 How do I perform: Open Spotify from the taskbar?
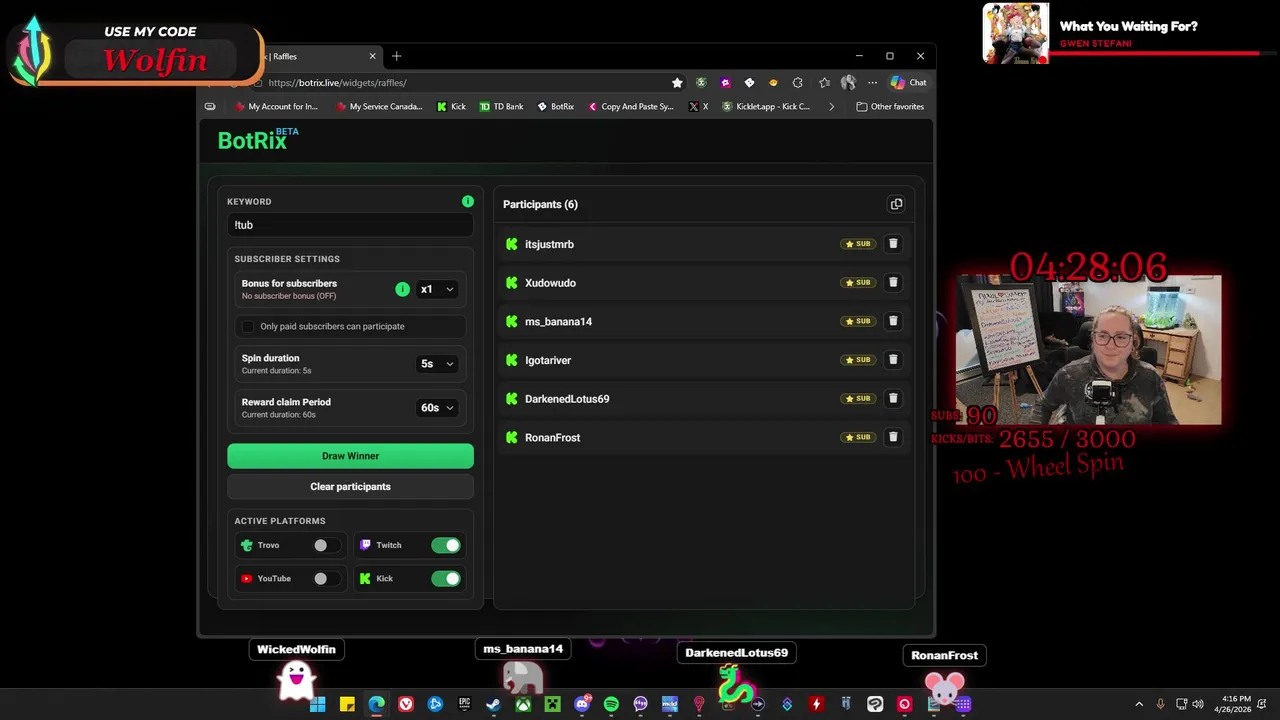pos(611,704)
